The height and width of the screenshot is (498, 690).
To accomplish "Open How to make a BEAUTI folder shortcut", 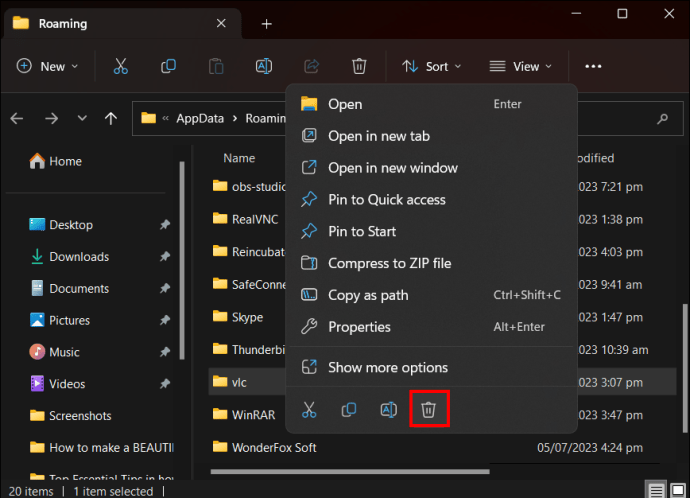I will click(101, 447).
